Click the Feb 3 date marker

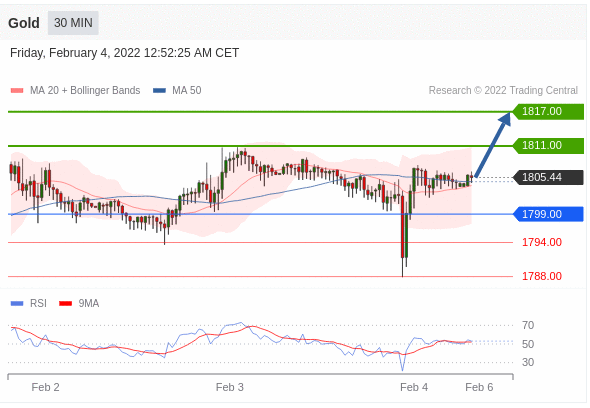(x=230, y=387)
